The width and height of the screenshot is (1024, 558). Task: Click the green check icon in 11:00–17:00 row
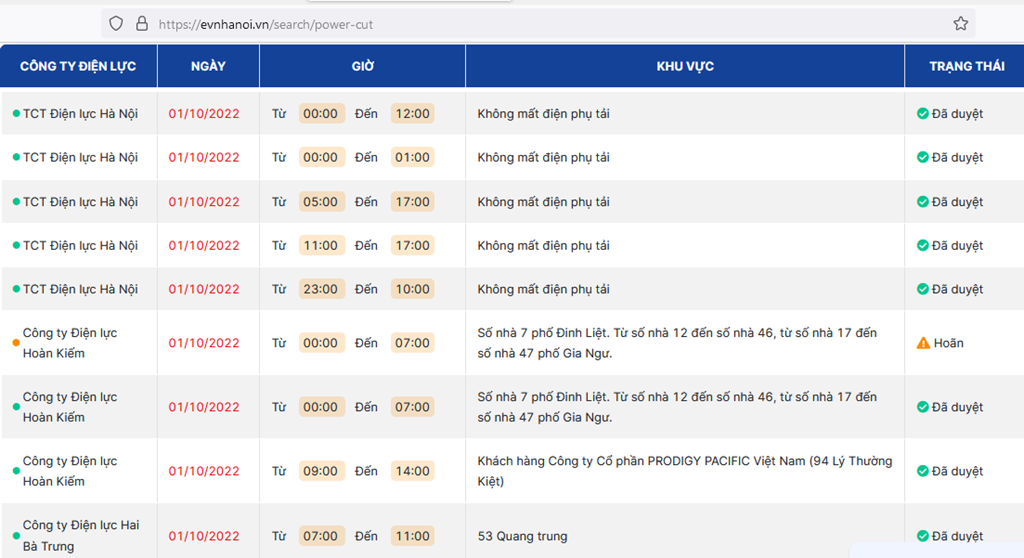[922, 246]
